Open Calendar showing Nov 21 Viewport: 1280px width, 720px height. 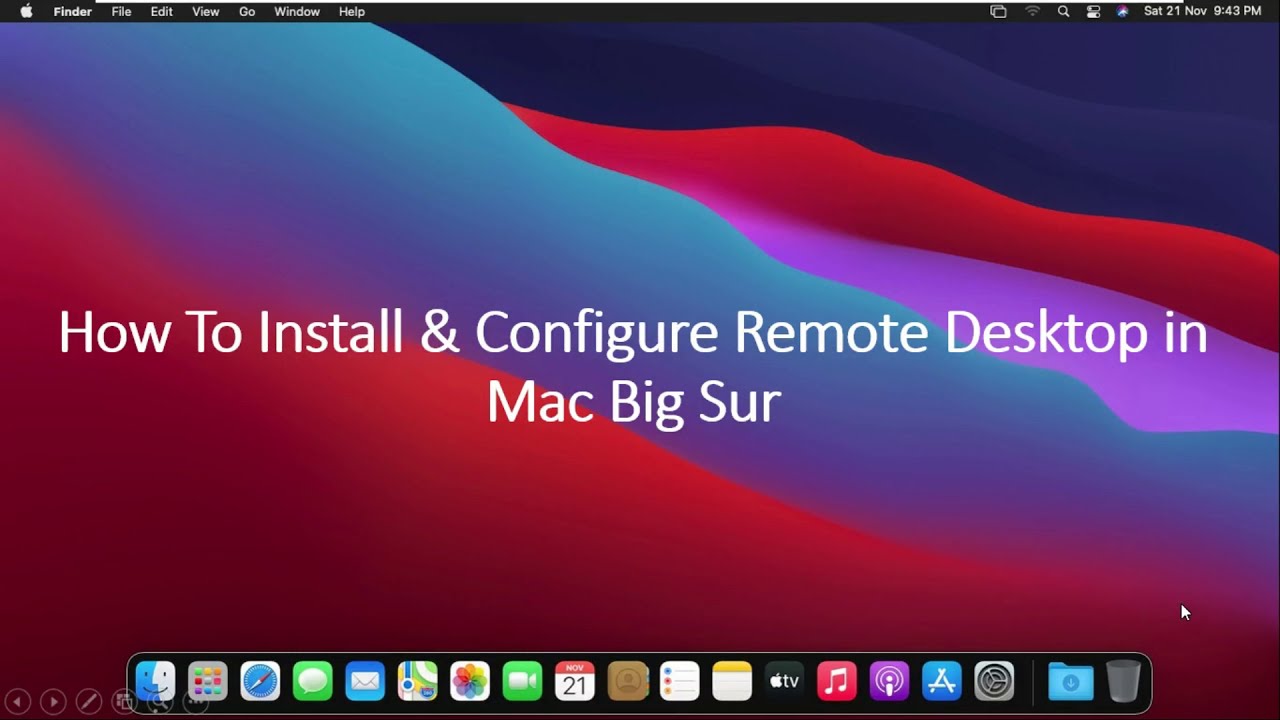click(575, 682)
